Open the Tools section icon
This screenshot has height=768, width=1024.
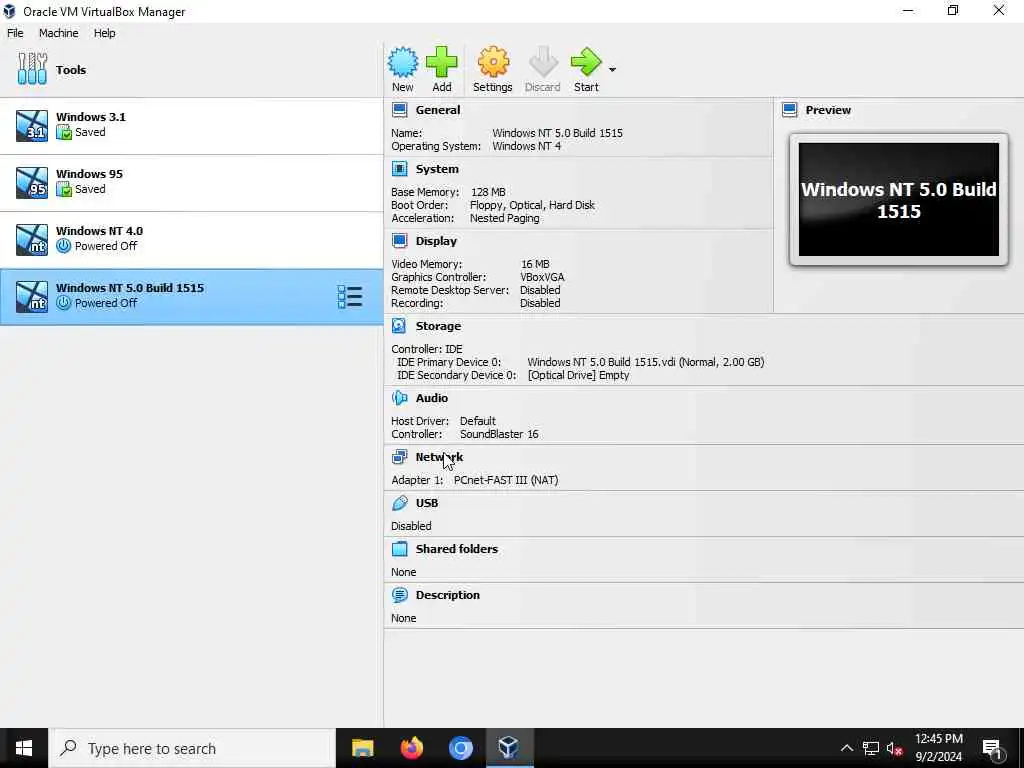32,69
